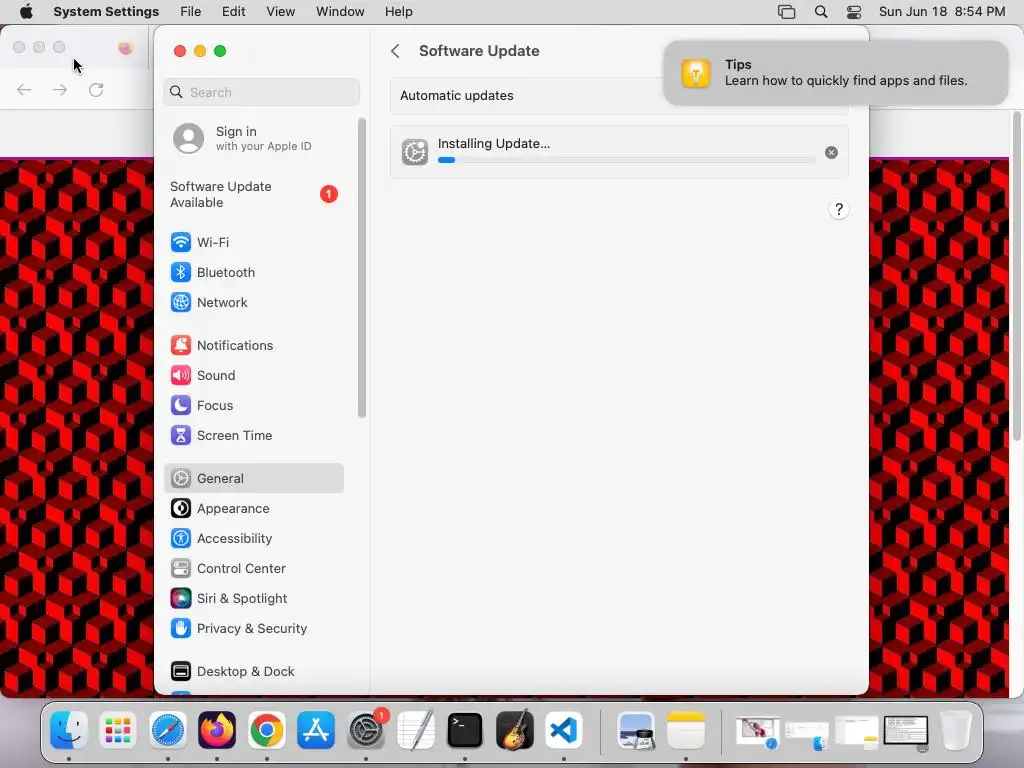The height and width of the screenshot is (768, 1024).
Task: Reload page in background browser window
Action: (x=96, y=90)
